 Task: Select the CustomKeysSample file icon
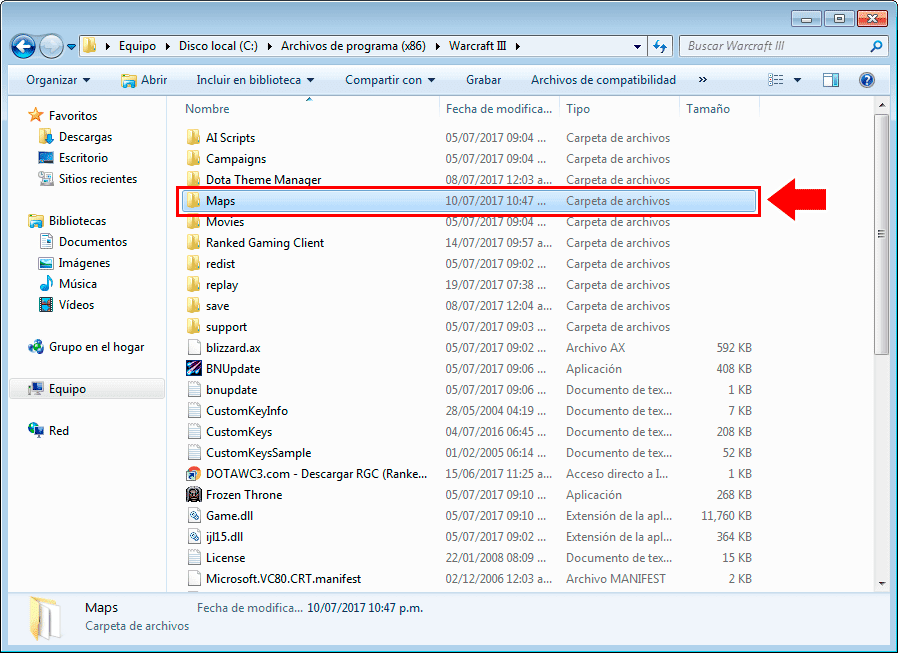[x=194, y=453]
